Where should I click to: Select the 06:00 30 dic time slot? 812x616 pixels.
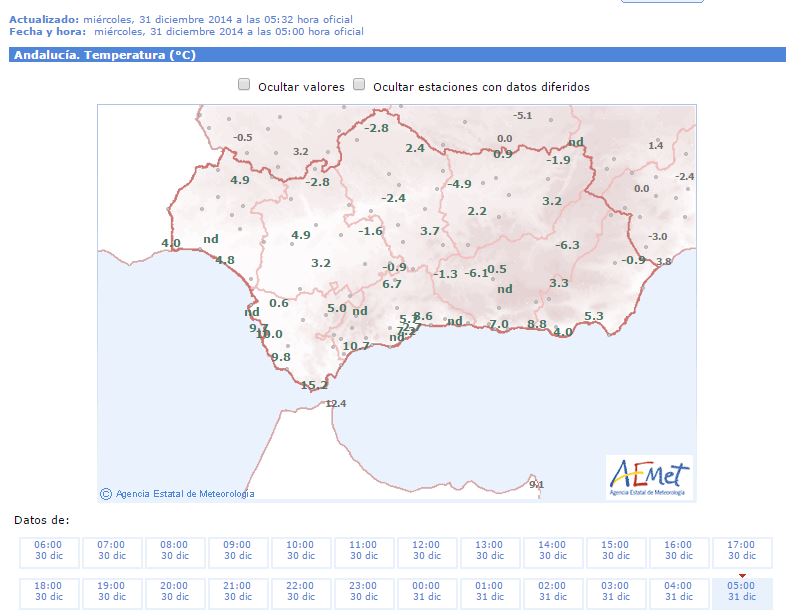(48, 551)
